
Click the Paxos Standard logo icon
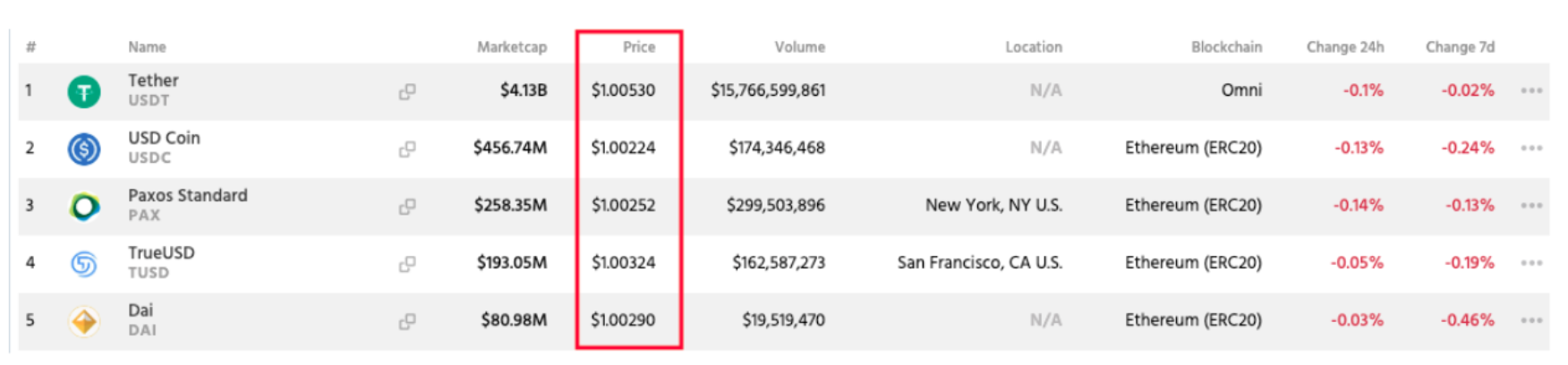84,207
